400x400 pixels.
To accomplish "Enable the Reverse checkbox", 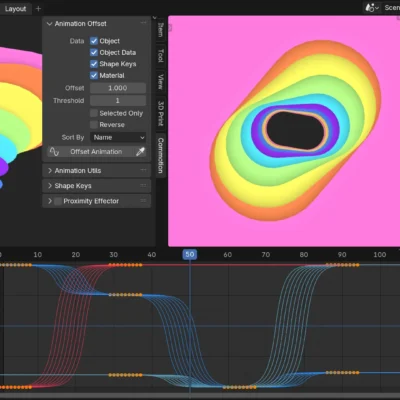I will [x=94, y=125].
